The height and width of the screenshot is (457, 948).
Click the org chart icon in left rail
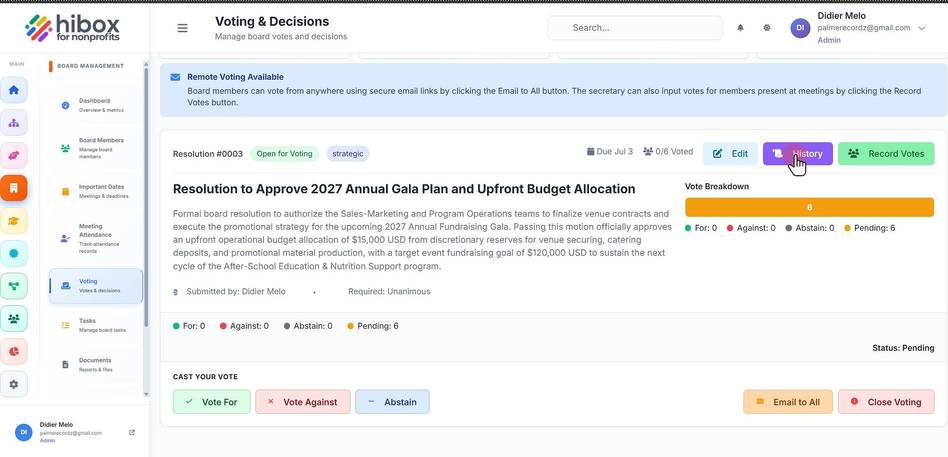pos(14,123)
